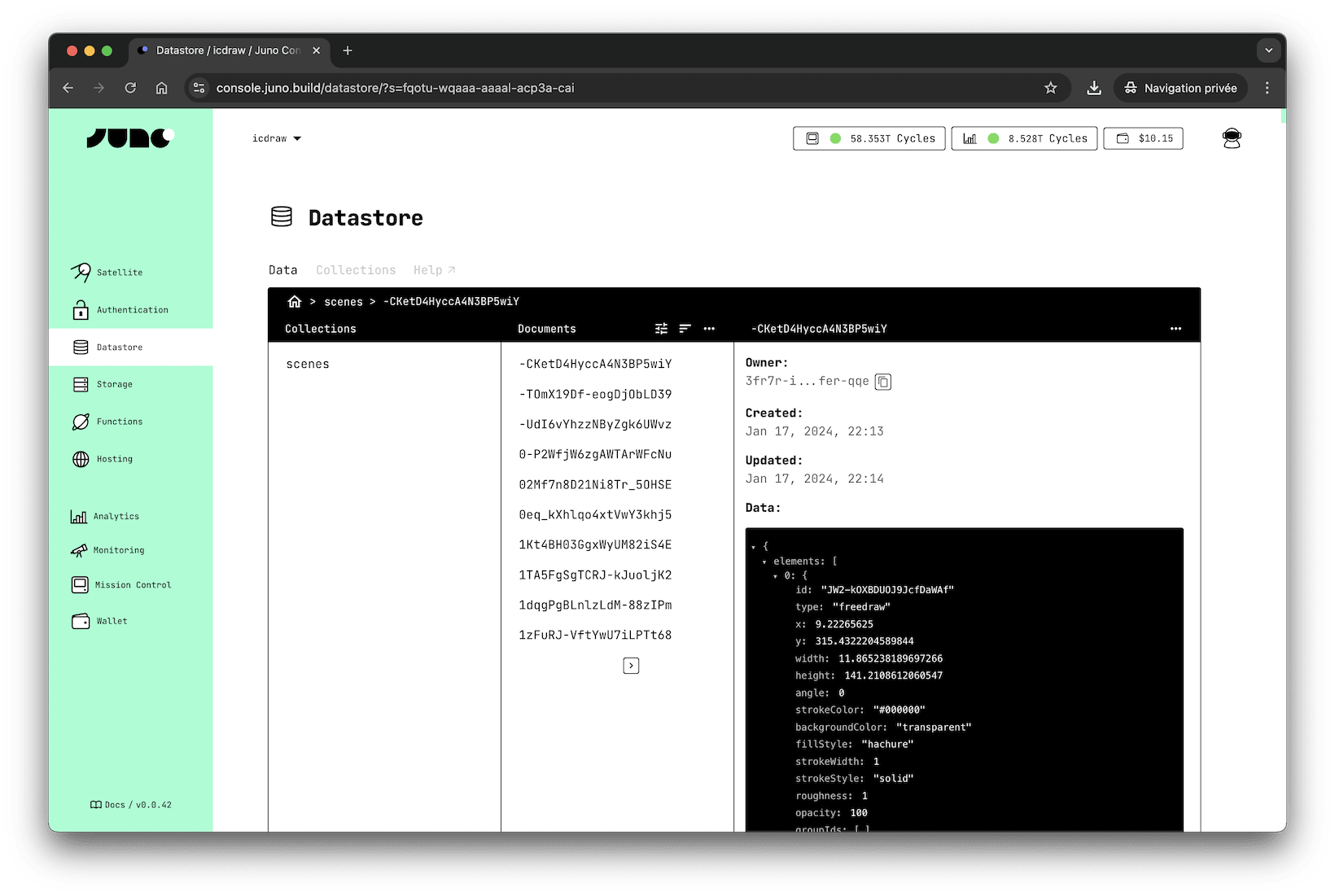The image size is (1335, 896).
Task: Open the Functions section
Action: pos(118,421)
